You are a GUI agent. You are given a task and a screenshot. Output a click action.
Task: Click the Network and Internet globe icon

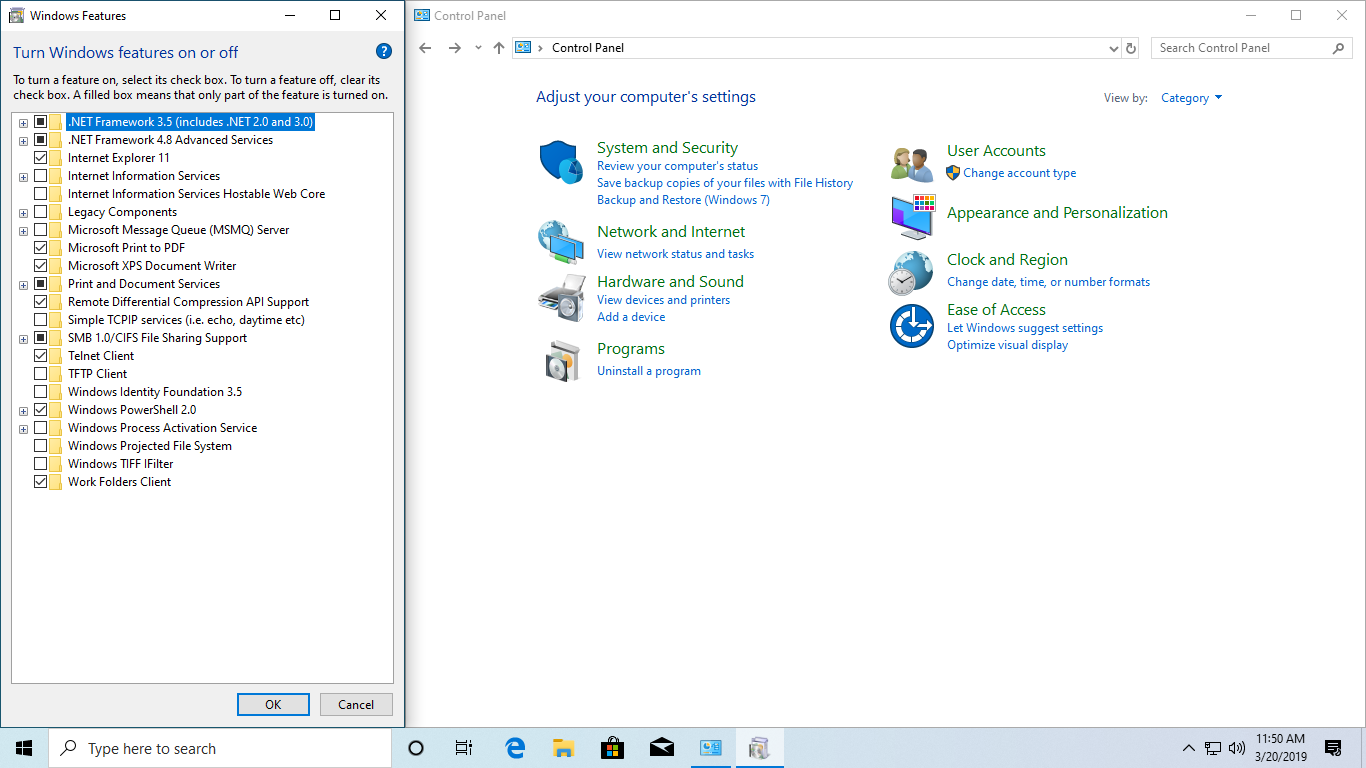tap(561, 241)
